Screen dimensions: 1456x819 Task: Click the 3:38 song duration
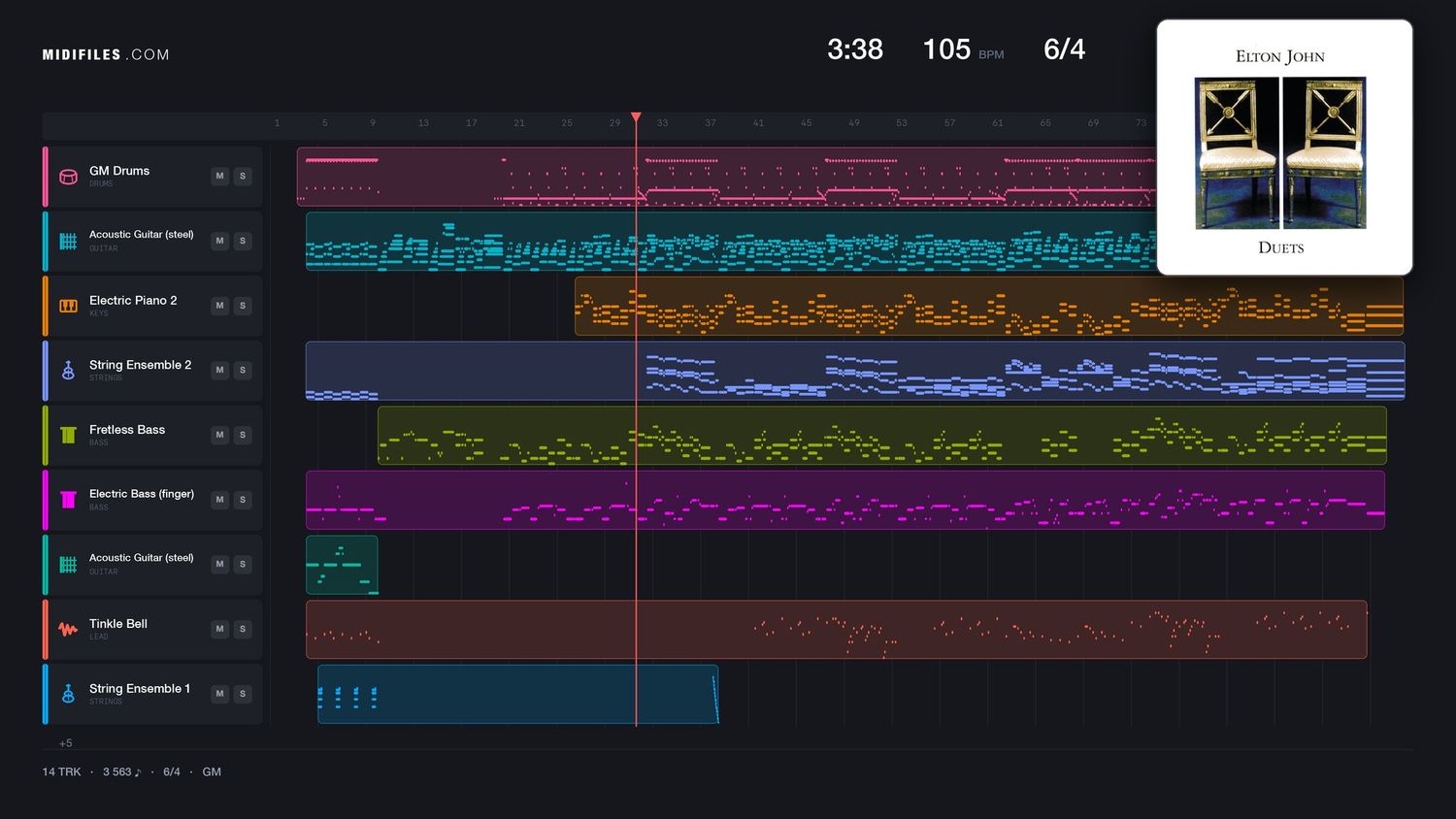tap(855, 49)
